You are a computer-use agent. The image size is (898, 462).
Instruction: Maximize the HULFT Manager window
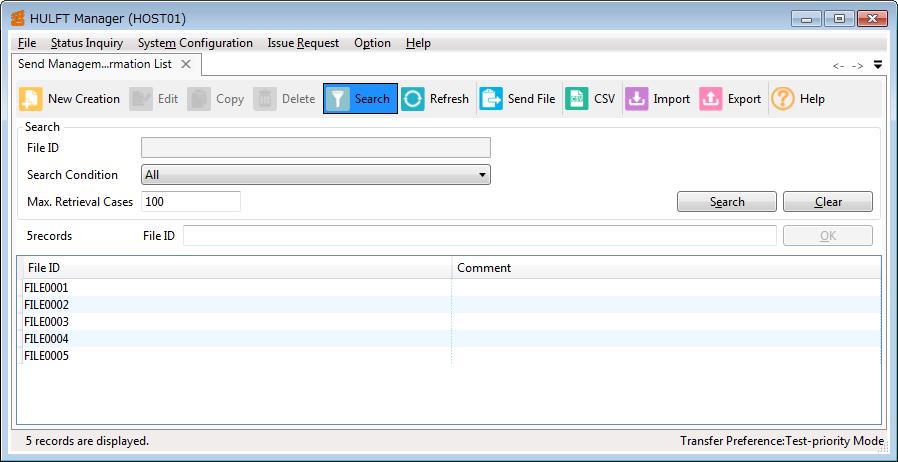click(839, 19)
